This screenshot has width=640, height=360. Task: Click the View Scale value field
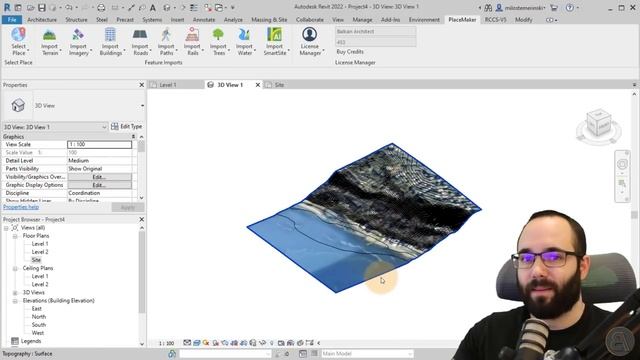100,144
